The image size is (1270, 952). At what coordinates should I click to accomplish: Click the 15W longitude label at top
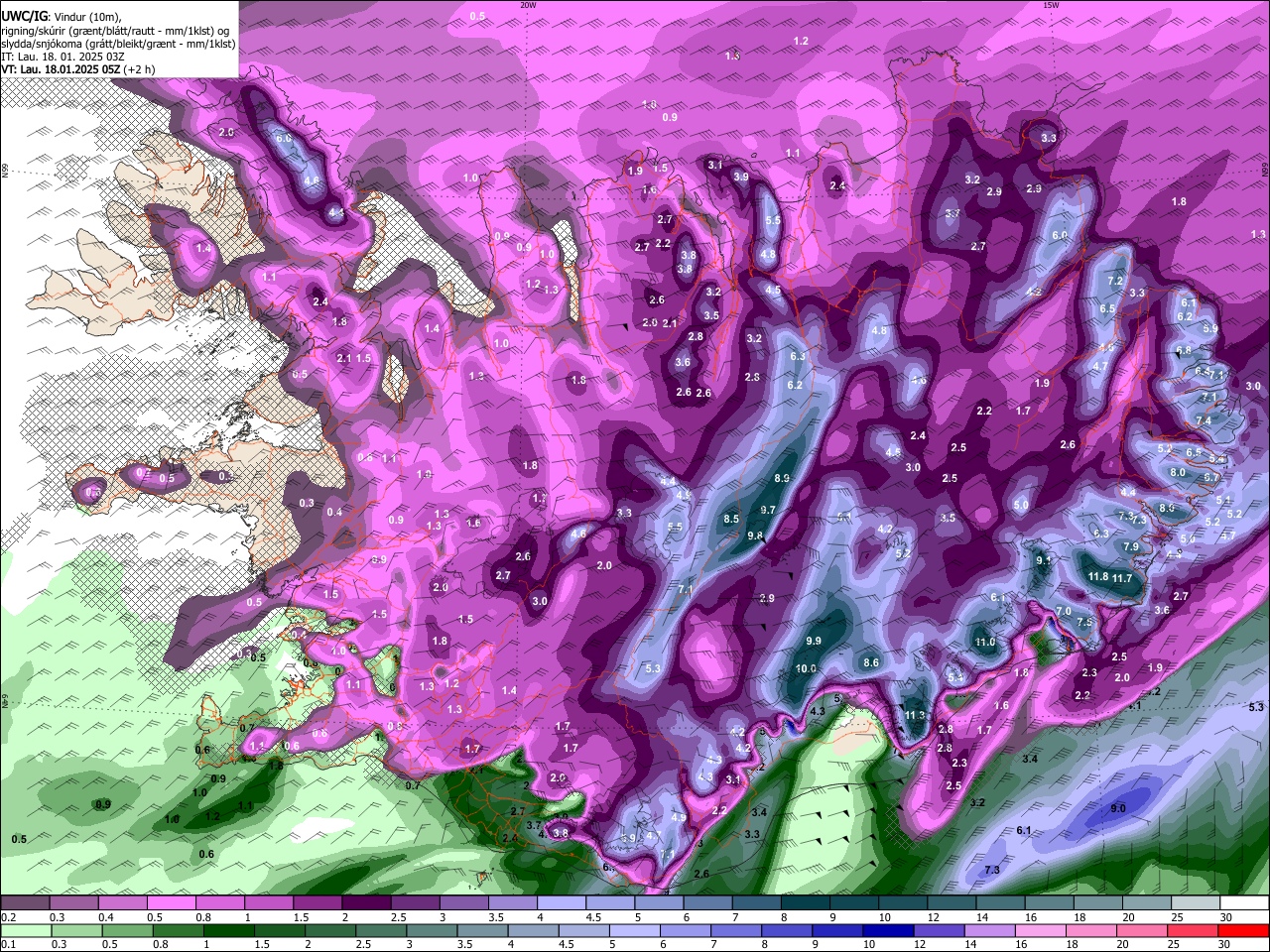(x=1051, y=5)
